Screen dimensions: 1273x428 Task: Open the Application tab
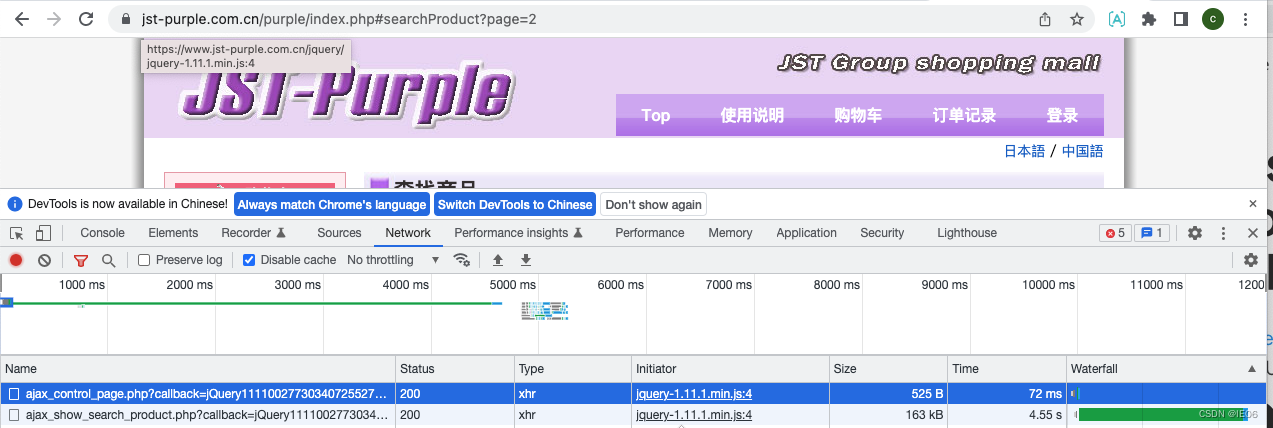click(x=806, y=233)
